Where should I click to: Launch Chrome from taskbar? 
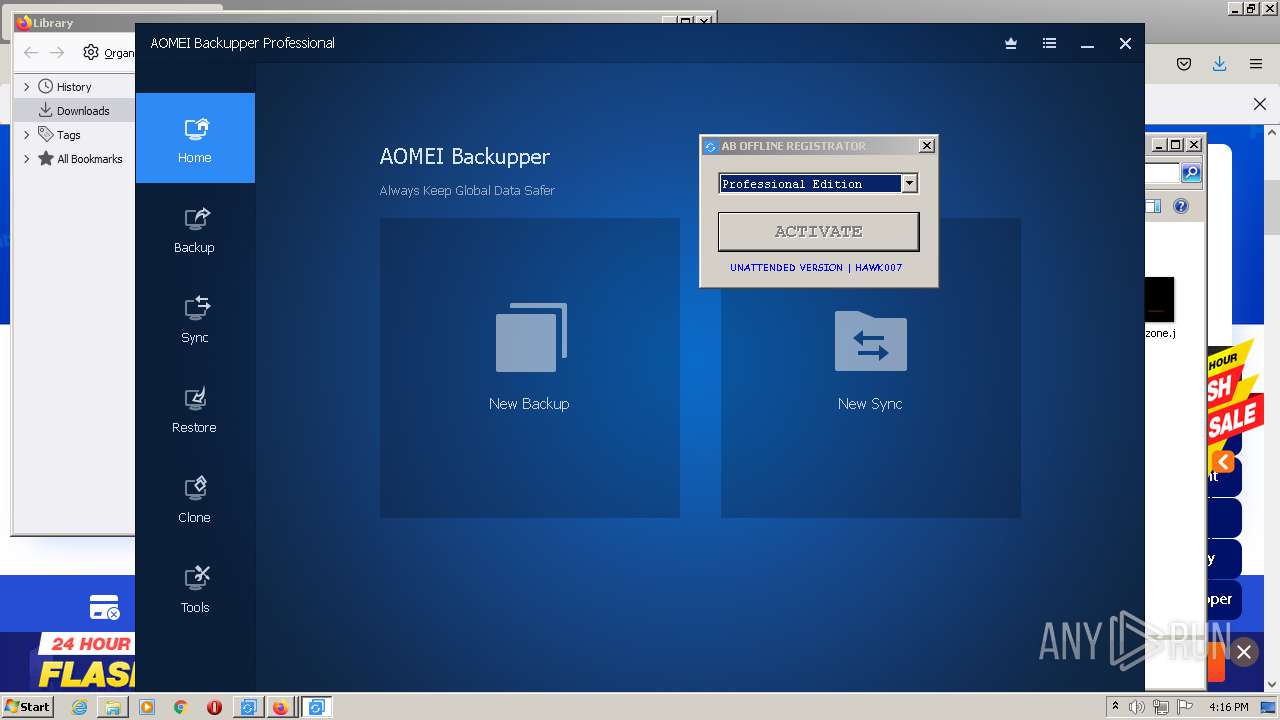(181, 707)
